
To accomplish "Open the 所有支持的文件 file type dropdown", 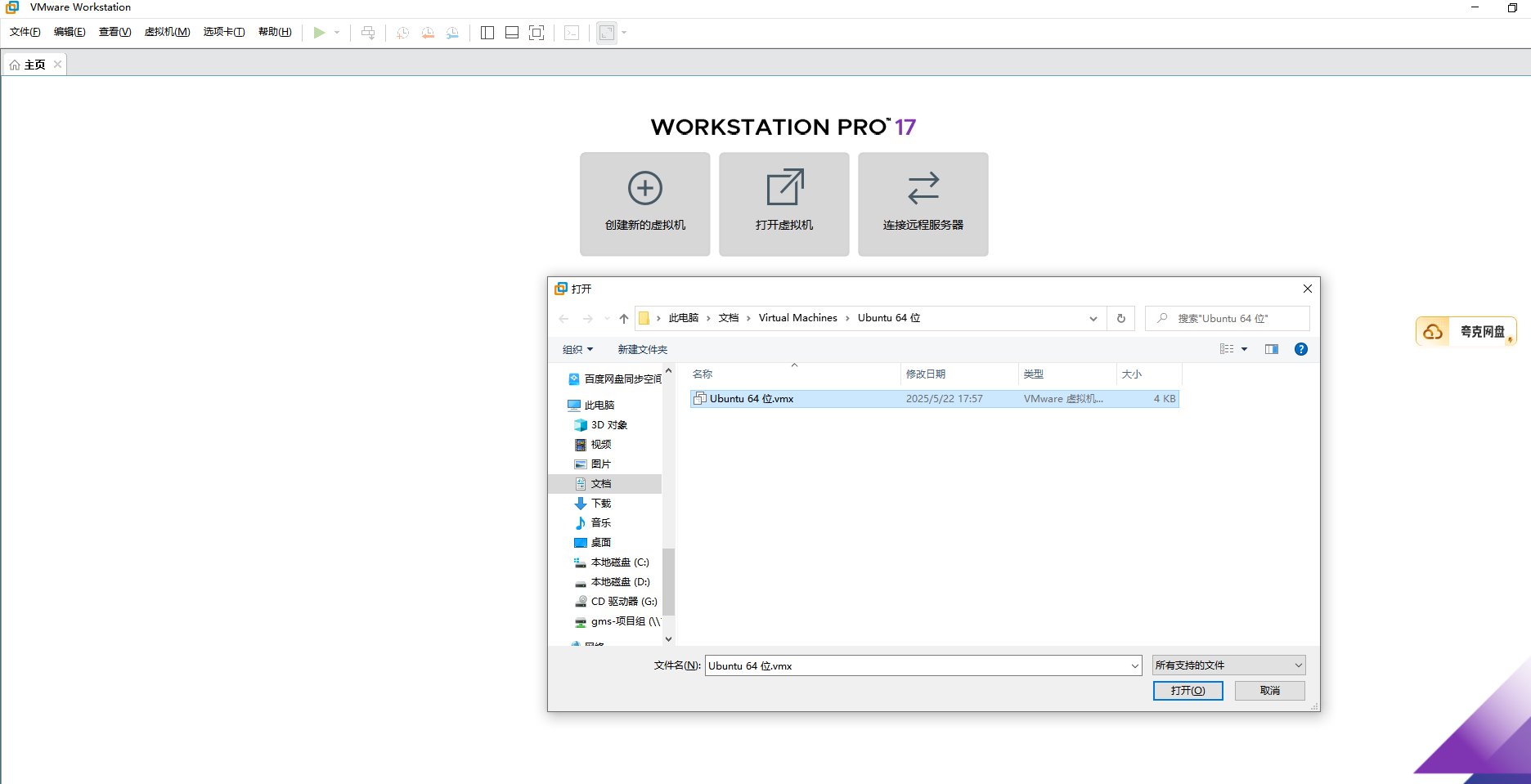I will 1229,665.
